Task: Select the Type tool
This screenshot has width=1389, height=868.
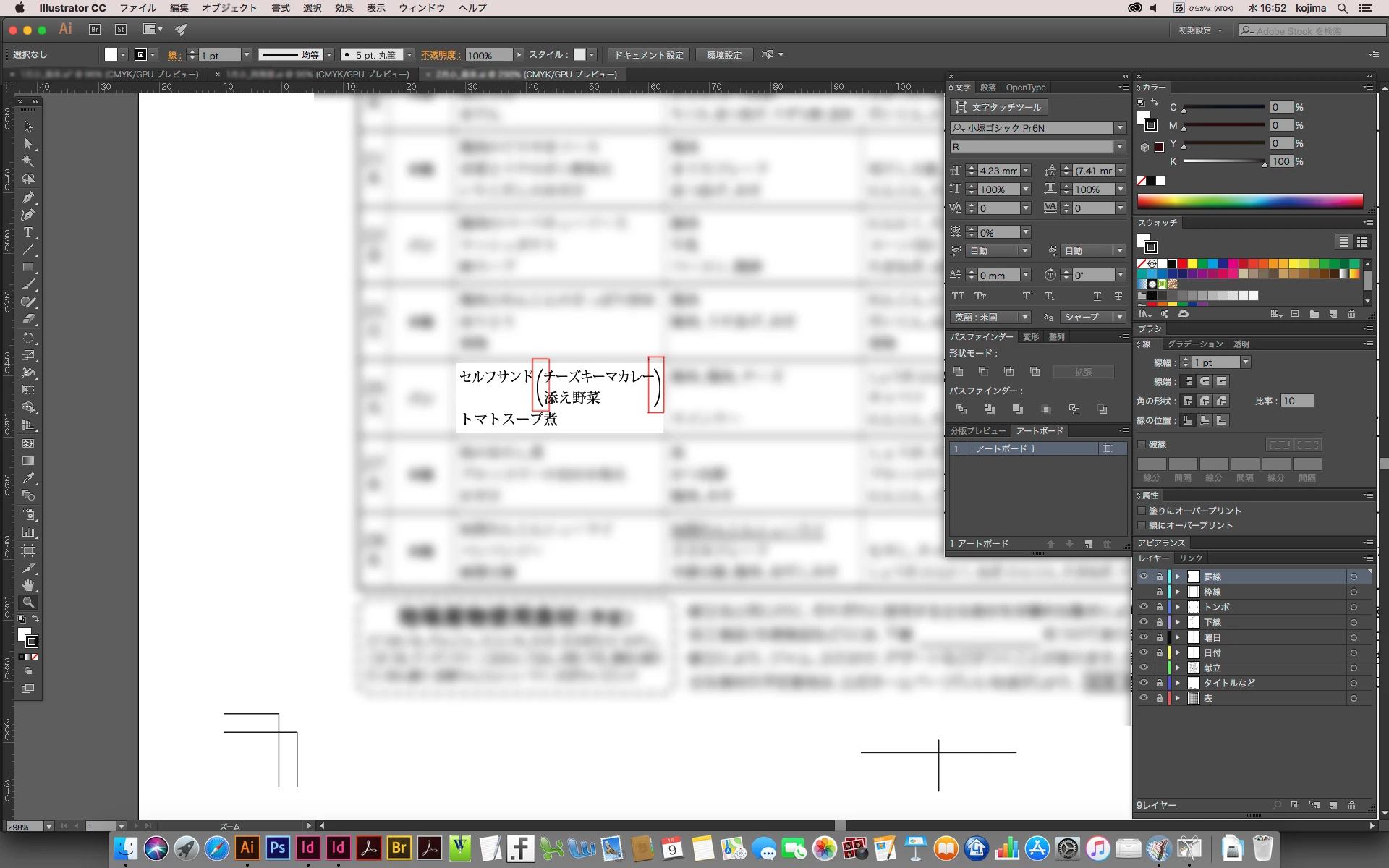Action: [28, 232]
